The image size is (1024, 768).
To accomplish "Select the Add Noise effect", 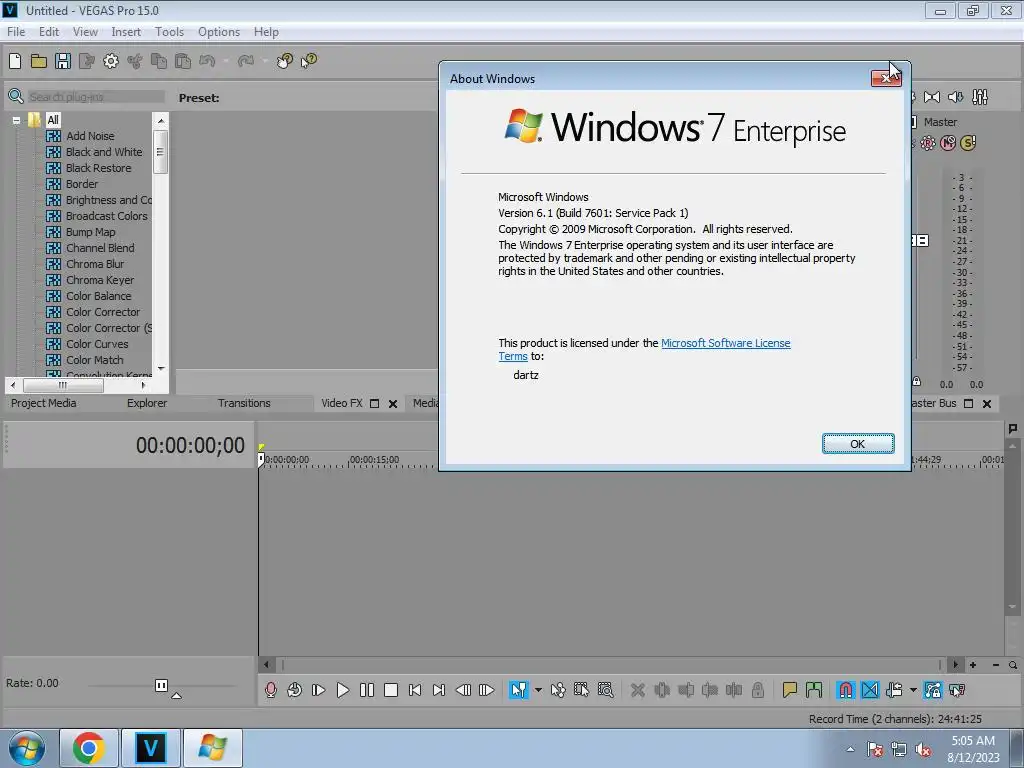I will coord(90,136).
